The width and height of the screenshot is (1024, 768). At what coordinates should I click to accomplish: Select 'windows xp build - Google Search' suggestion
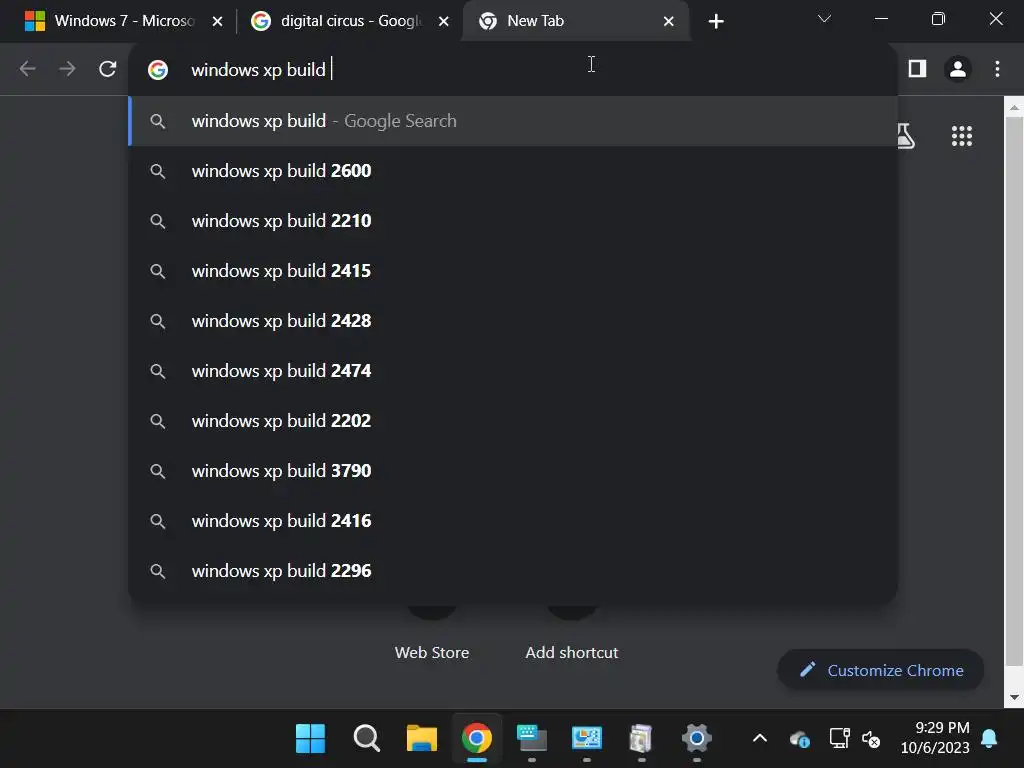click(x=513, y=121)
